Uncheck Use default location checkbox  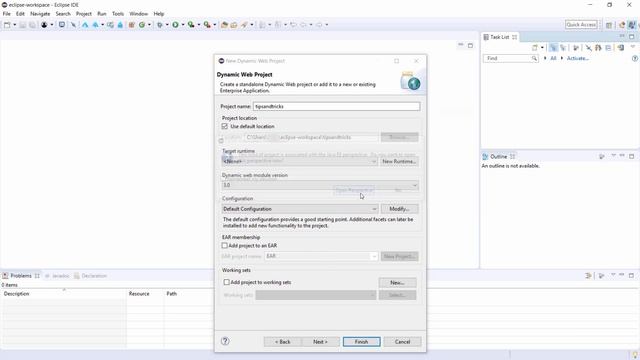(224, 126)
